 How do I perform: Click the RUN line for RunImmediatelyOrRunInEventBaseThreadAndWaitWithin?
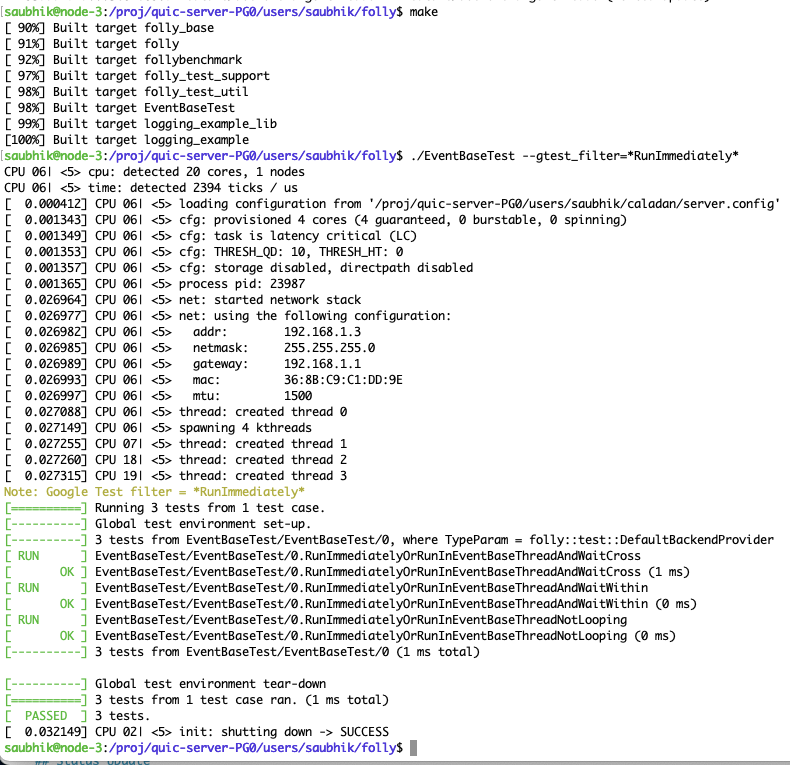326,588
